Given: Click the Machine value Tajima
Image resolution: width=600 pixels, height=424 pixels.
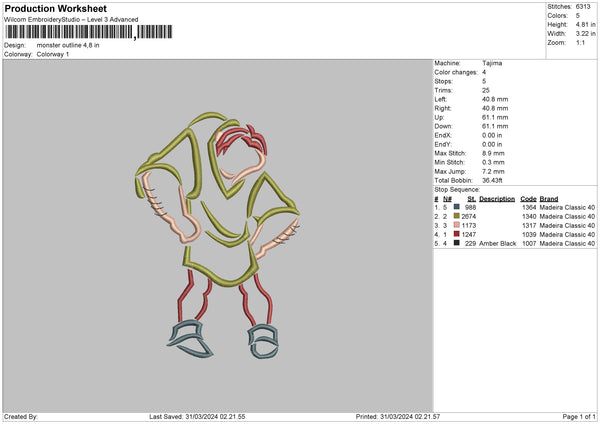Looking at the screenshot, I should pos(492,62).
